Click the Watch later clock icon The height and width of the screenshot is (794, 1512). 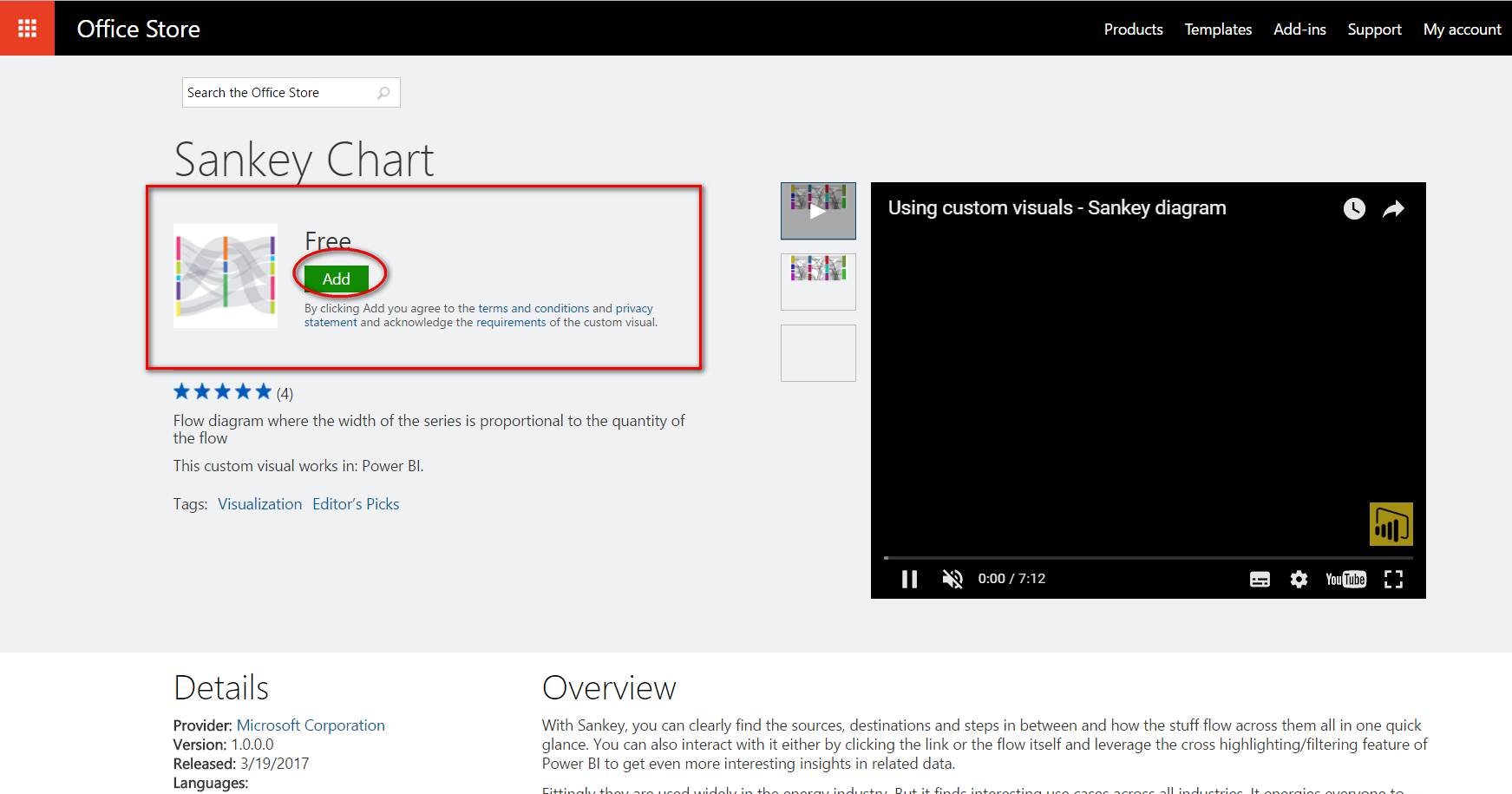(1354, 208)
